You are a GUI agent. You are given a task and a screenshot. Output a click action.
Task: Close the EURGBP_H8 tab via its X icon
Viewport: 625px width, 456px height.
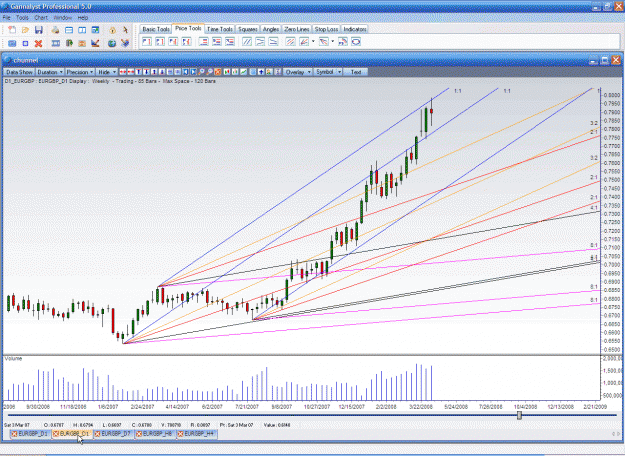(139, 434)
